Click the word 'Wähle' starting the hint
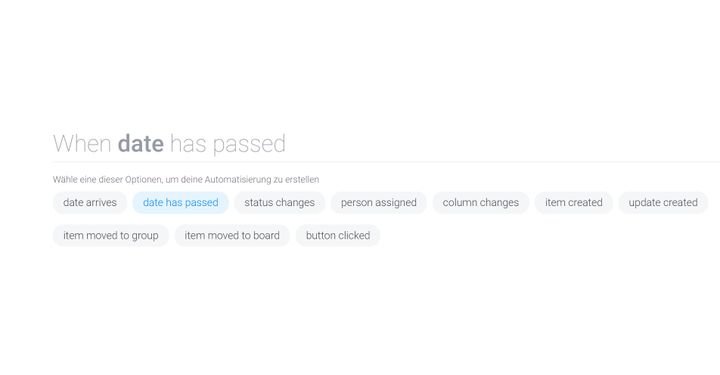 point(65,179)
